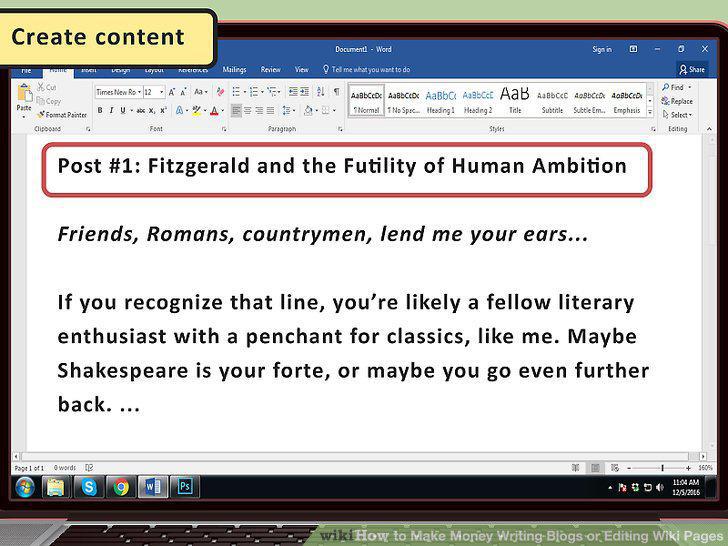
Task: Open Photoshop from the taskbar
Action: tap(185, 487)
